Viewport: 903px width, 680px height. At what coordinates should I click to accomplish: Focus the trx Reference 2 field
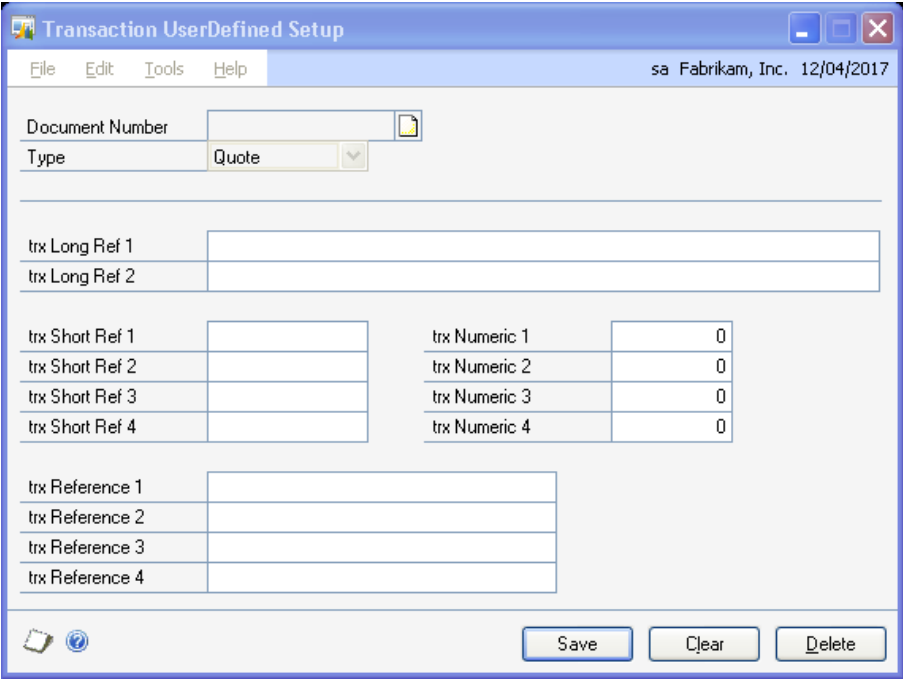pos(381,517)
